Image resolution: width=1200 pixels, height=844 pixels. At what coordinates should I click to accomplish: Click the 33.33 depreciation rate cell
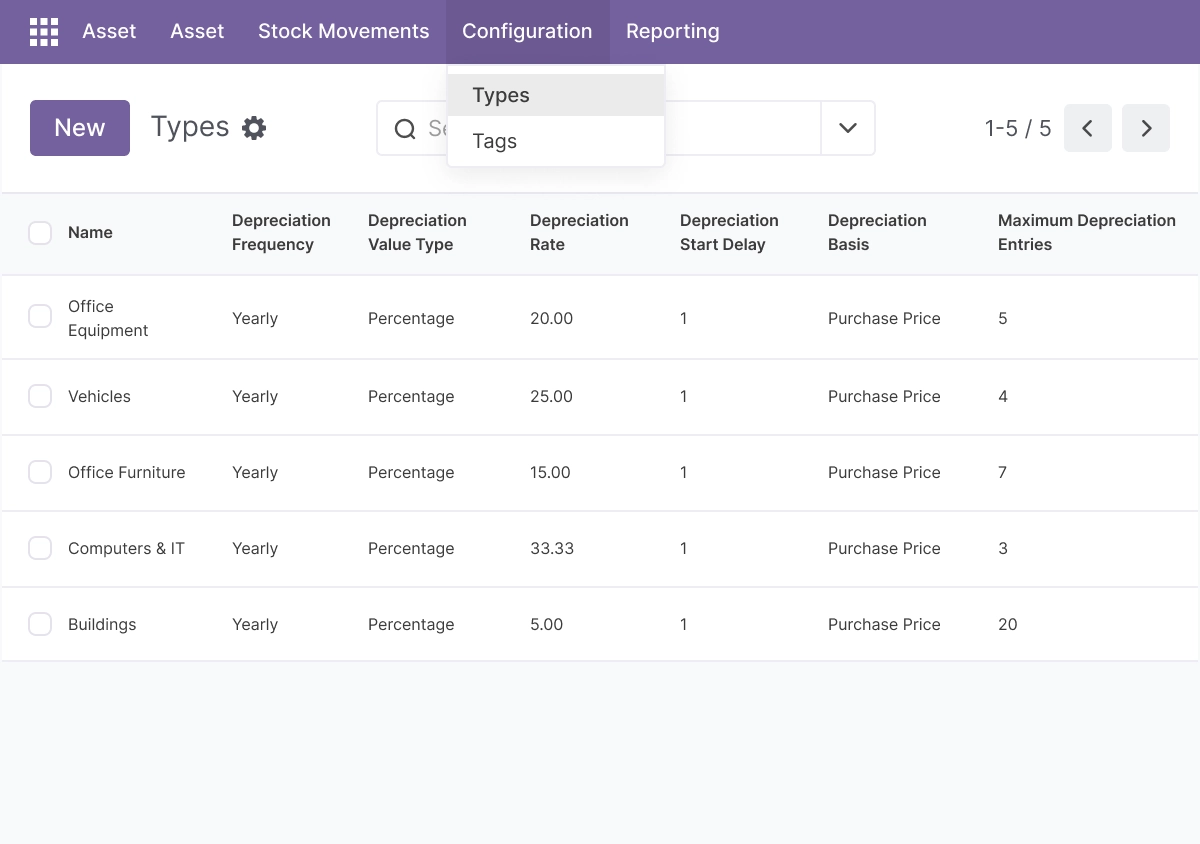[x=552, y=548]
